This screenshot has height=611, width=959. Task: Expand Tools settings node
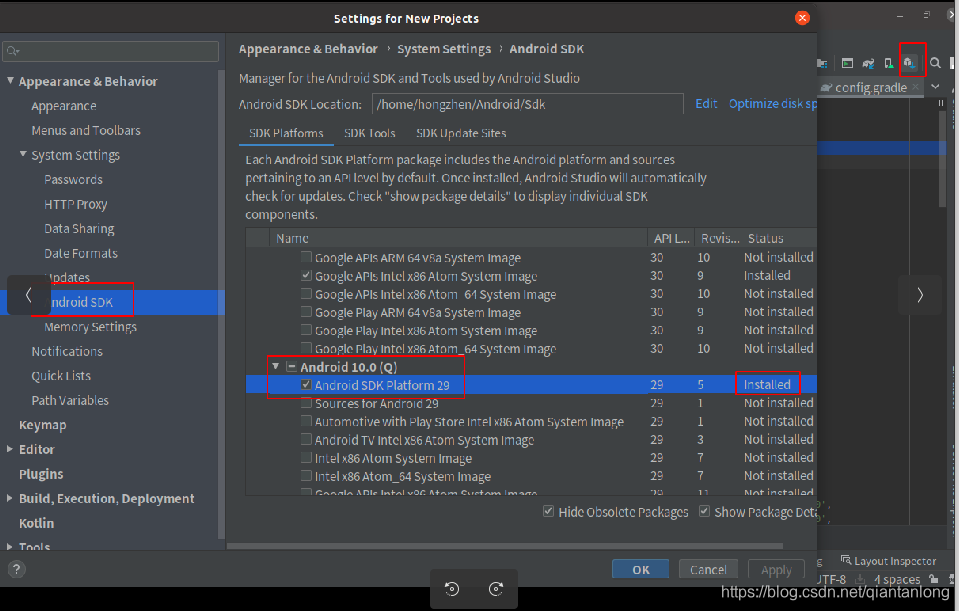coord(10,546)
